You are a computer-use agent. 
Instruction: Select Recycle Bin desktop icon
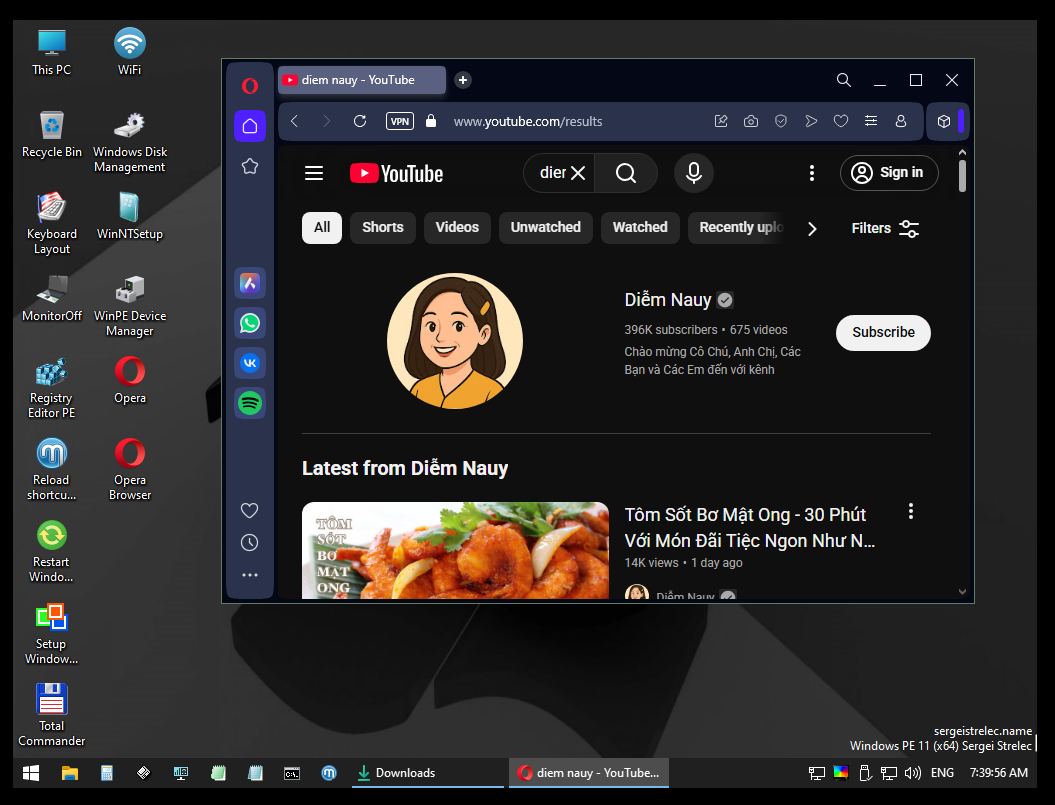(x=52, y=134)
